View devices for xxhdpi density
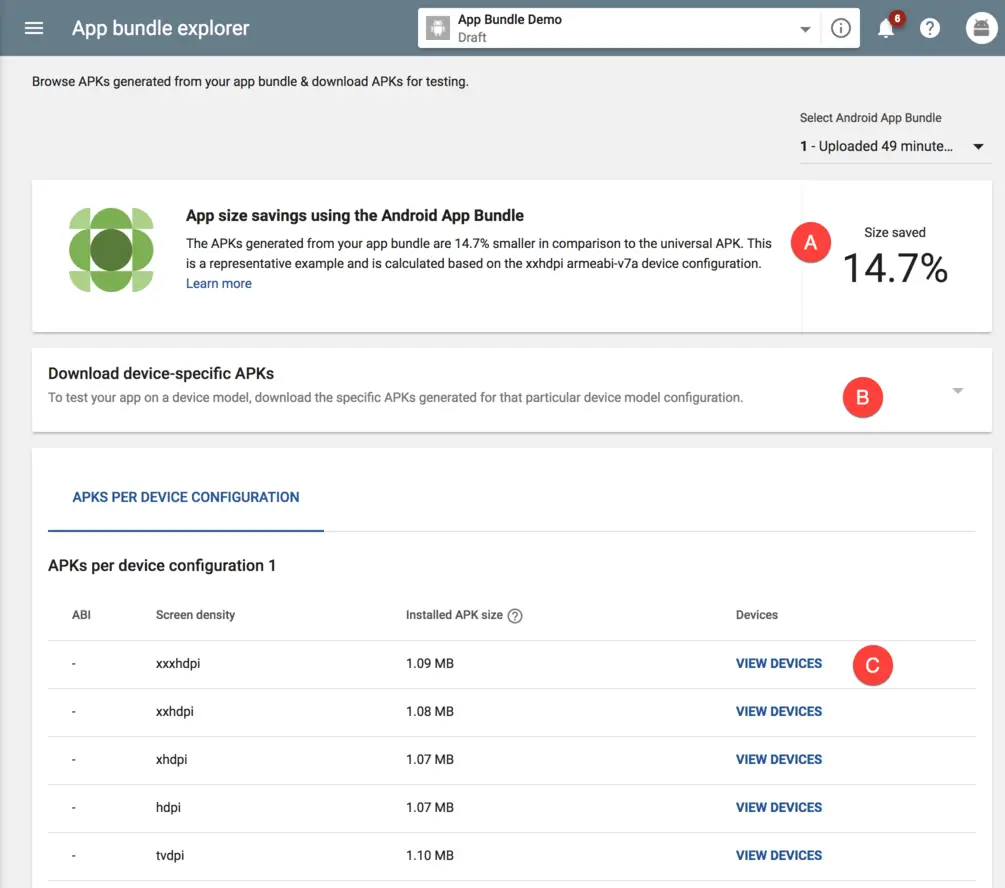The image size is (1005, 888). (x=778, y=712)
